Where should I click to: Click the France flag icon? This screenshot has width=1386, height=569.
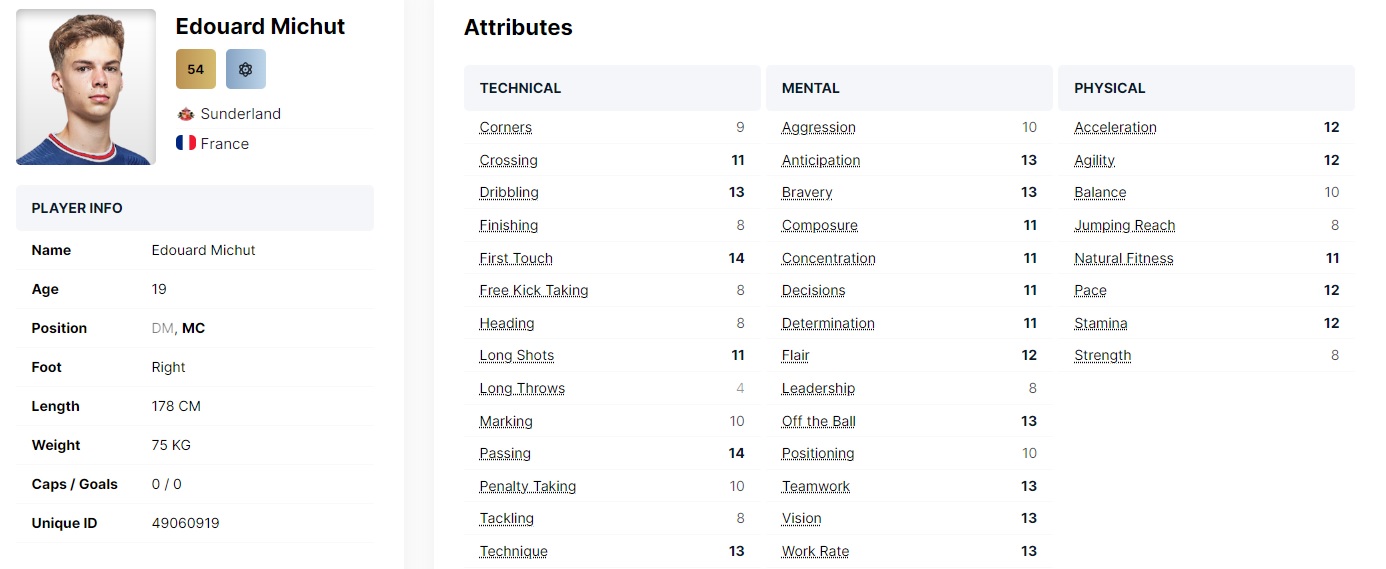185,143
